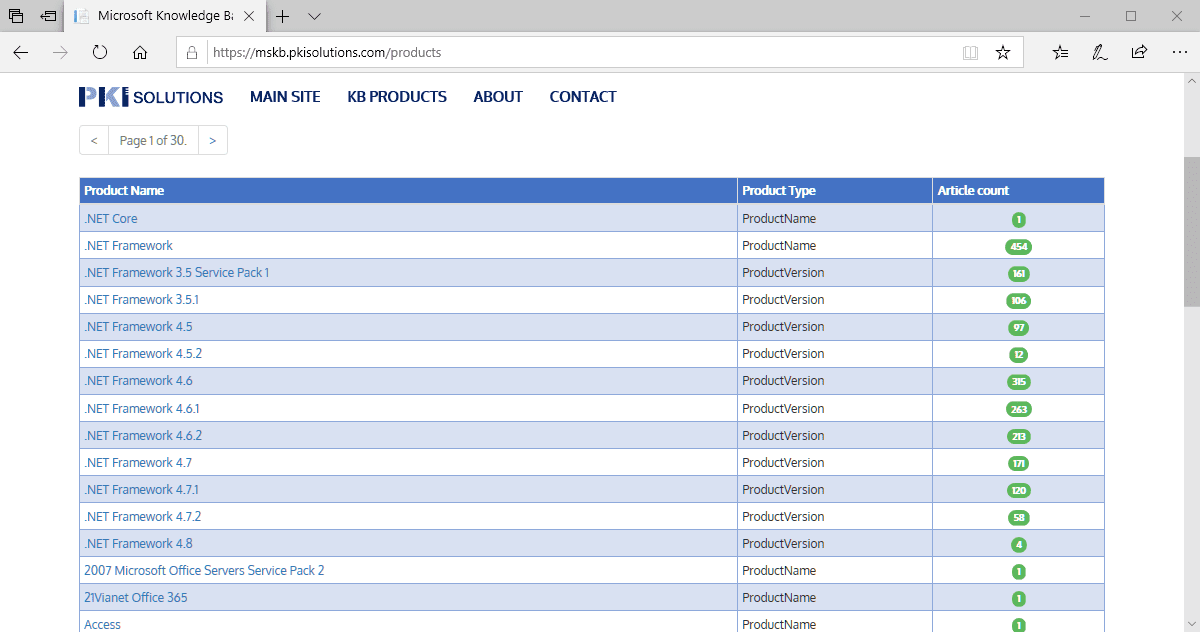Open .NET Framework 4.6 link
Screen dimensions: 1200x632
[138, 380]
